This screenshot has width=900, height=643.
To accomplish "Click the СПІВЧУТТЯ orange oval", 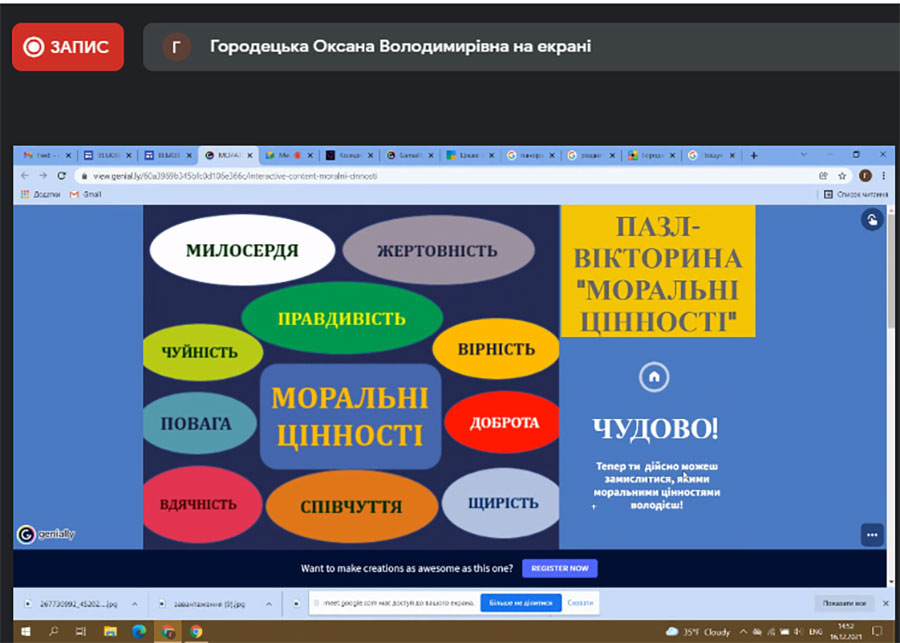I will [x=352, y=506].
